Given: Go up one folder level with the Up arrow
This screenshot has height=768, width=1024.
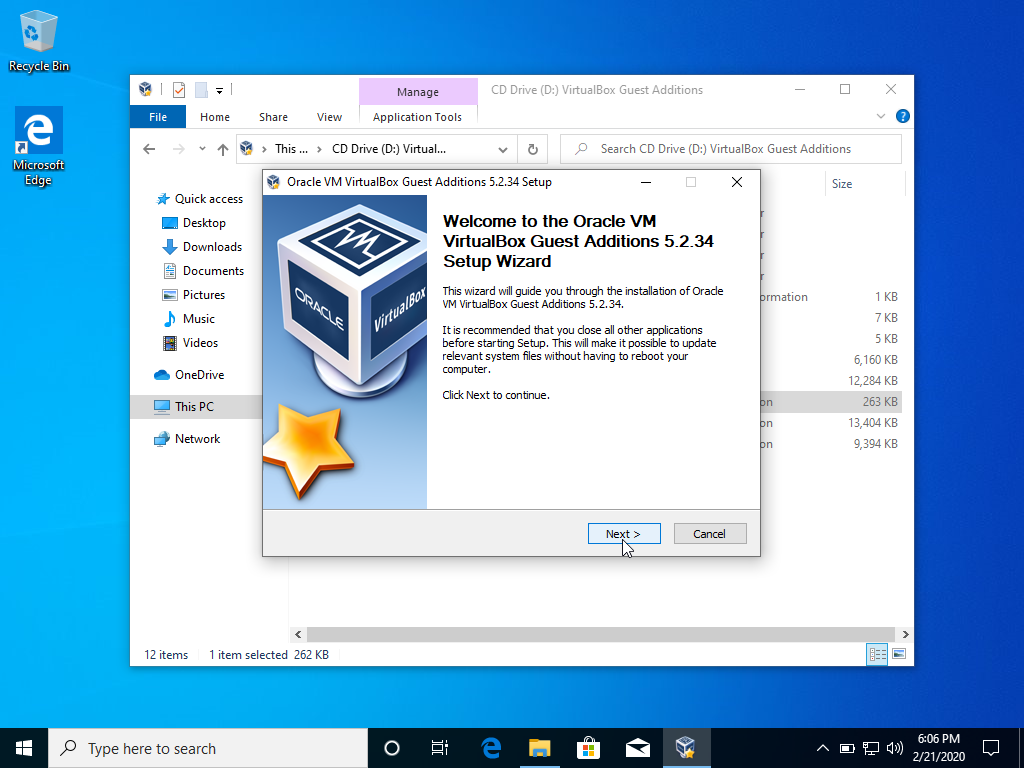Looking at the screenshot, I should pyautogui.click(x=223, y=150).
